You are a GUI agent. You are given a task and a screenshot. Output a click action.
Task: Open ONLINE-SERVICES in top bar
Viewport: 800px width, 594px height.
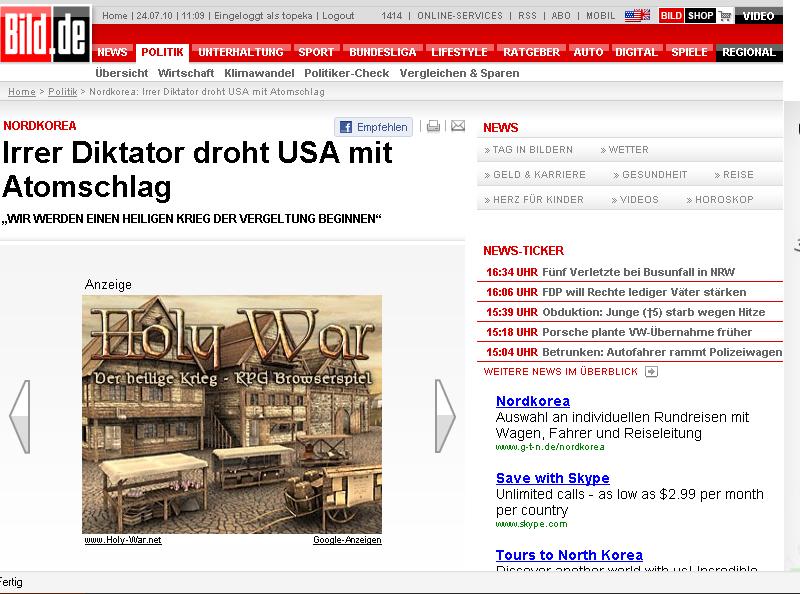(x=460, y=16)
